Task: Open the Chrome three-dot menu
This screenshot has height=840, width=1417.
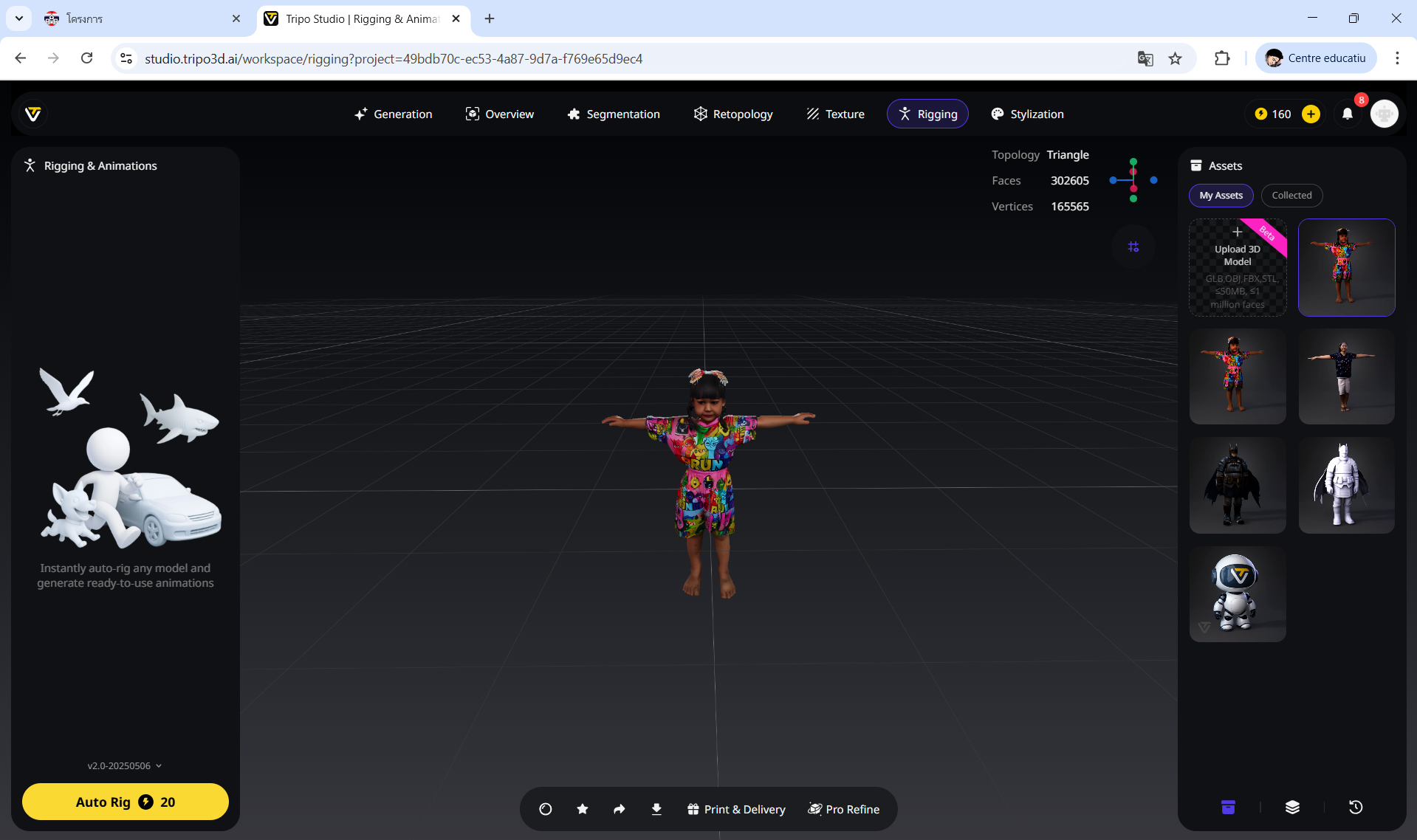Action: click(1397, 58)
